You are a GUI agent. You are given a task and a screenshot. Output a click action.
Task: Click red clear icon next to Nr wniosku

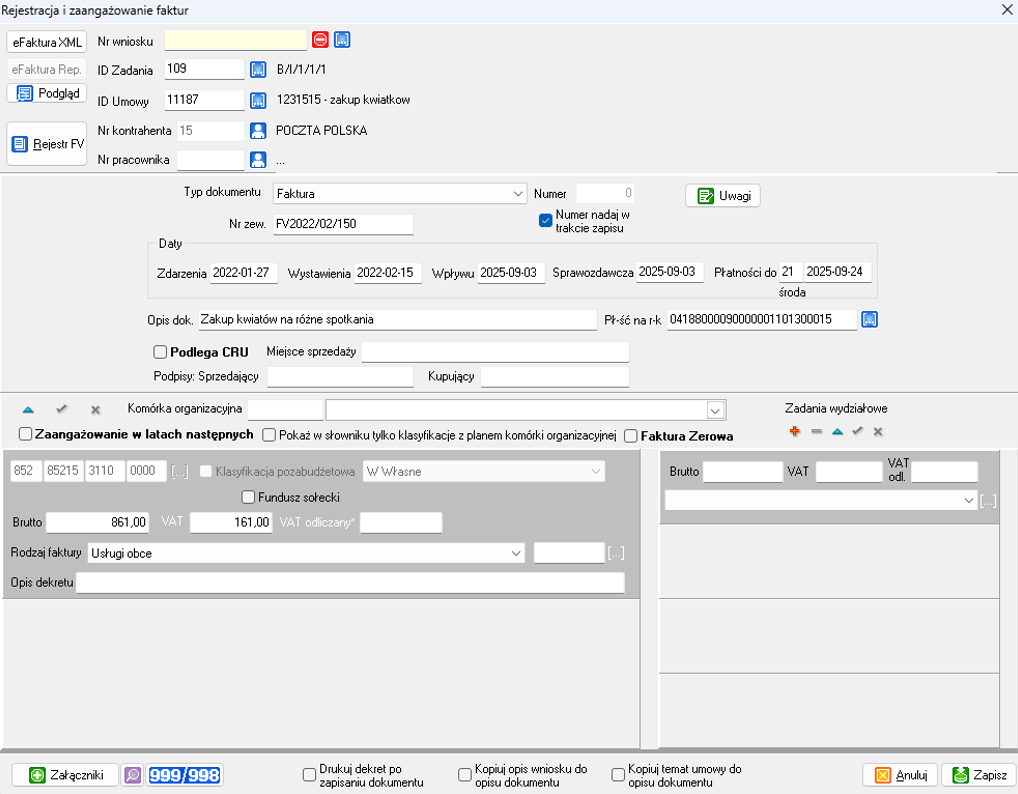320,40
